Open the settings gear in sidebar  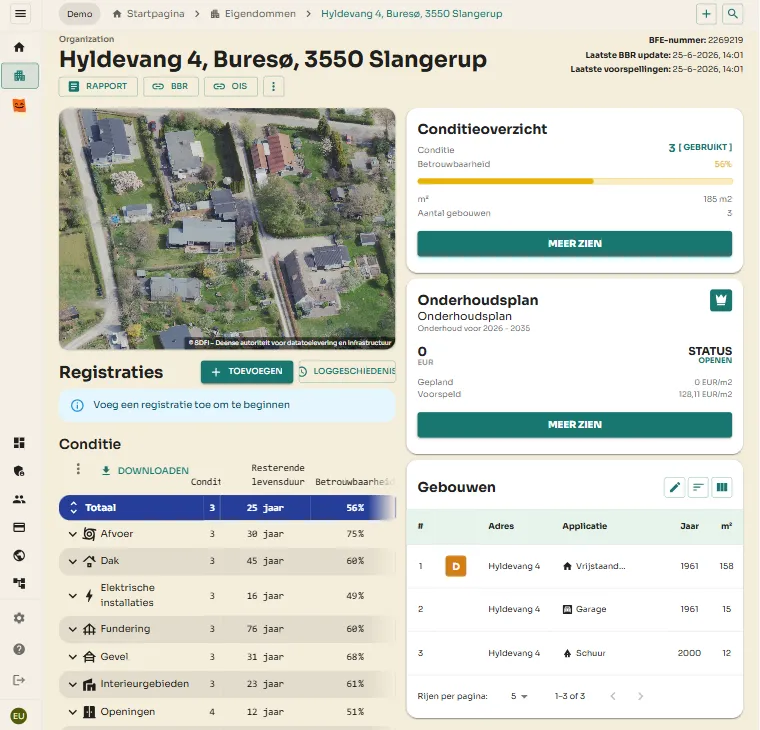tap(19, 618)
